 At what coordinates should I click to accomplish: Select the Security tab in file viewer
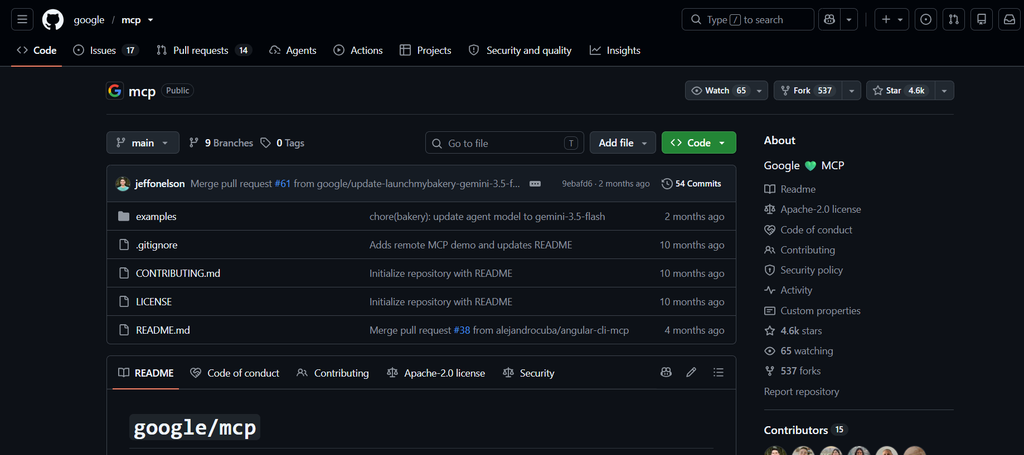point(528,373)
